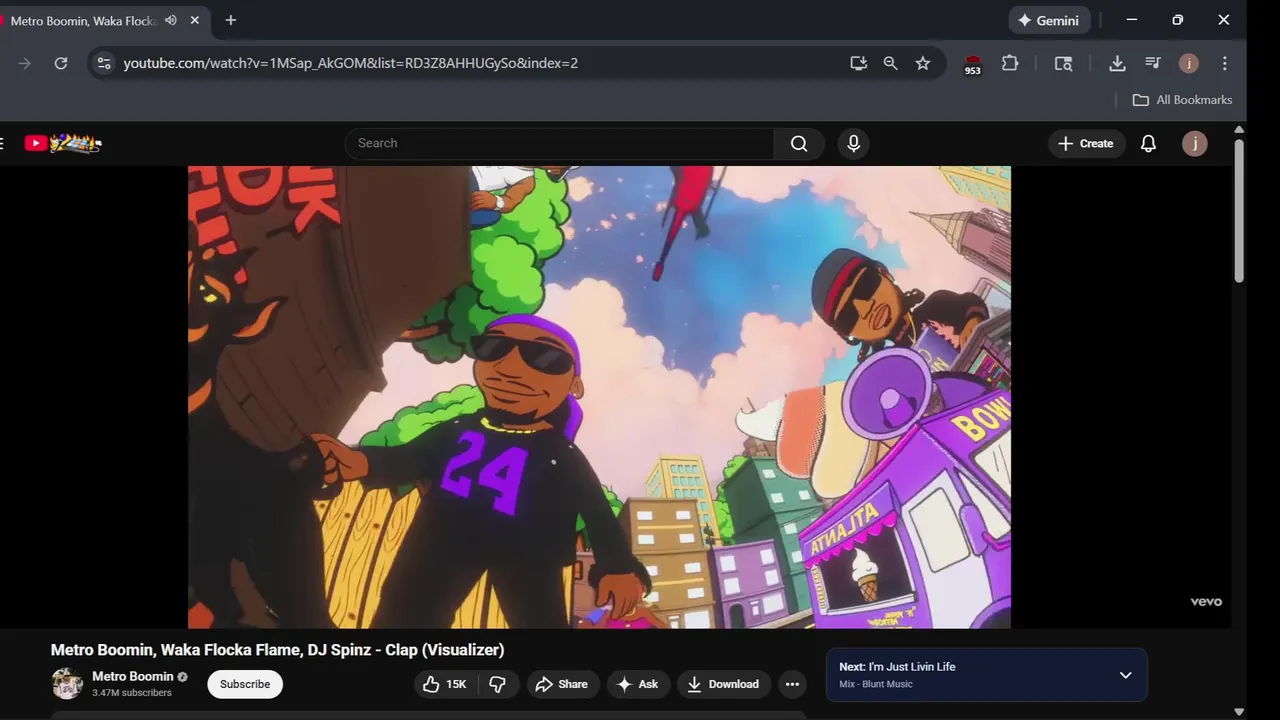
Task: Open the YouTube account avatar menu
Action: tap(1194, 143)
